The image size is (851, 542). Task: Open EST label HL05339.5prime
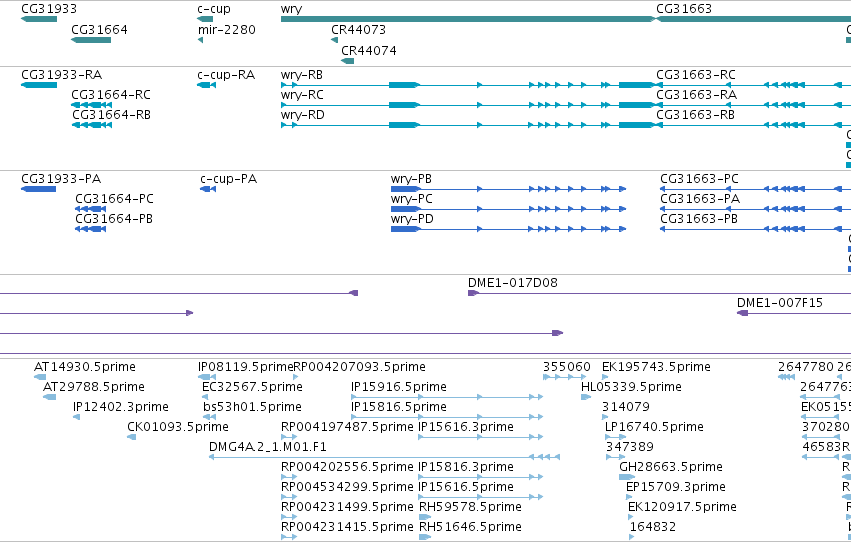631,387
